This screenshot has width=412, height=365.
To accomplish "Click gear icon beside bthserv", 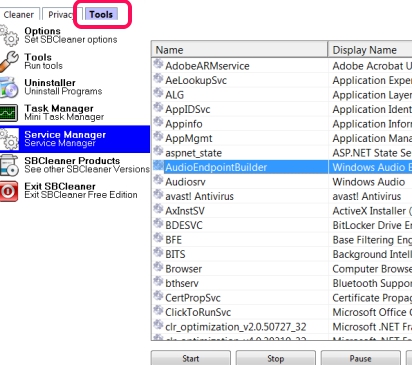I will 158,281.
